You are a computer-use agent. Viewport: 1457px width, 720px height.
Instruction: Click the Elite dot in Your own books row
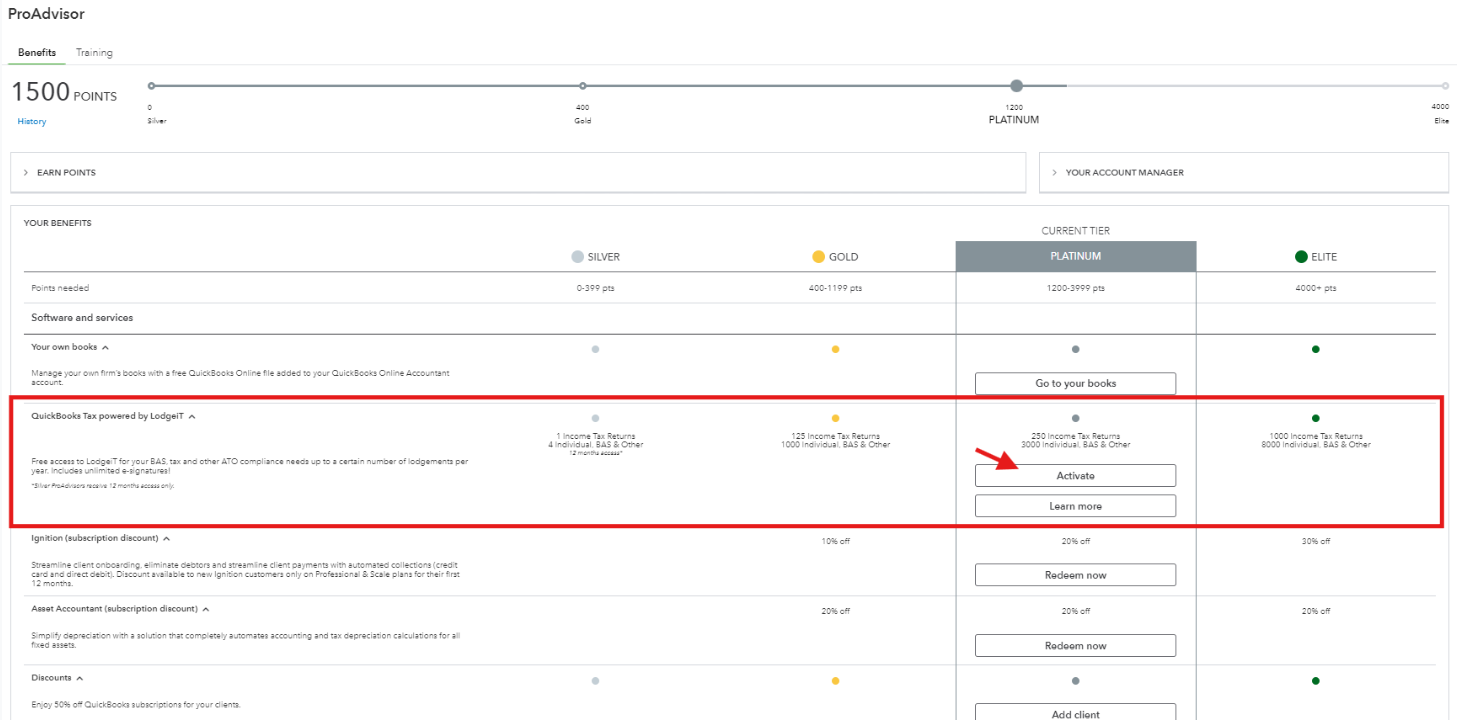pos(1315,349)
